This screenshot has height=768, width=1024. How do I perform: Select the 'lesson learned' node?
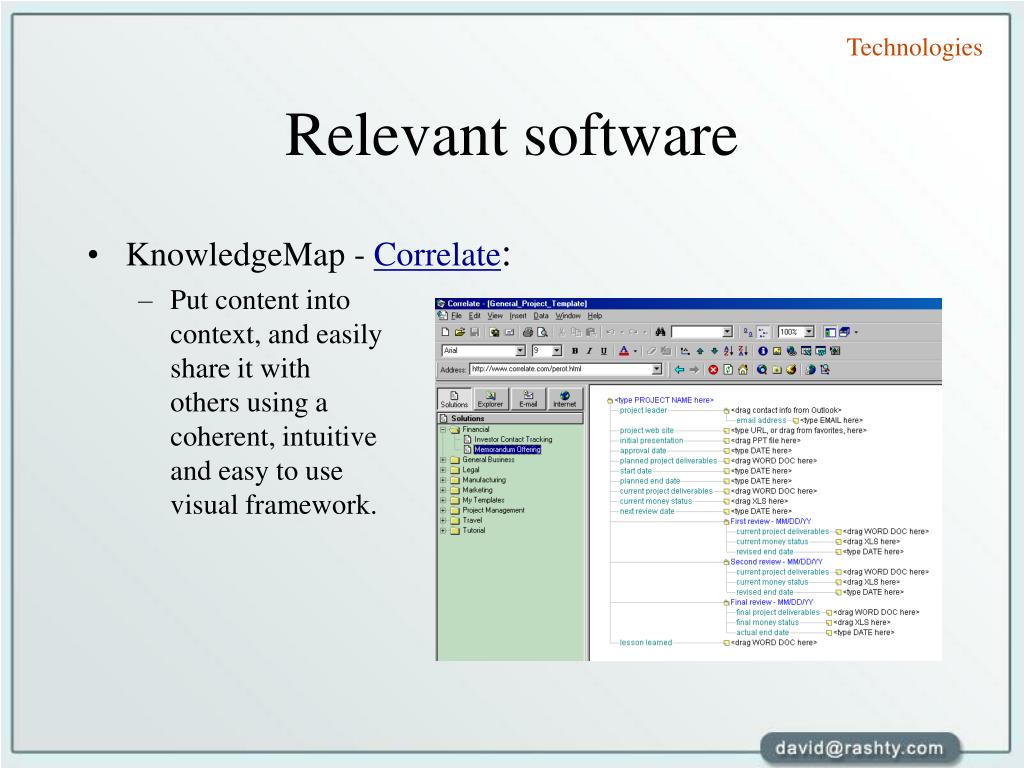(x=645, y=643)
